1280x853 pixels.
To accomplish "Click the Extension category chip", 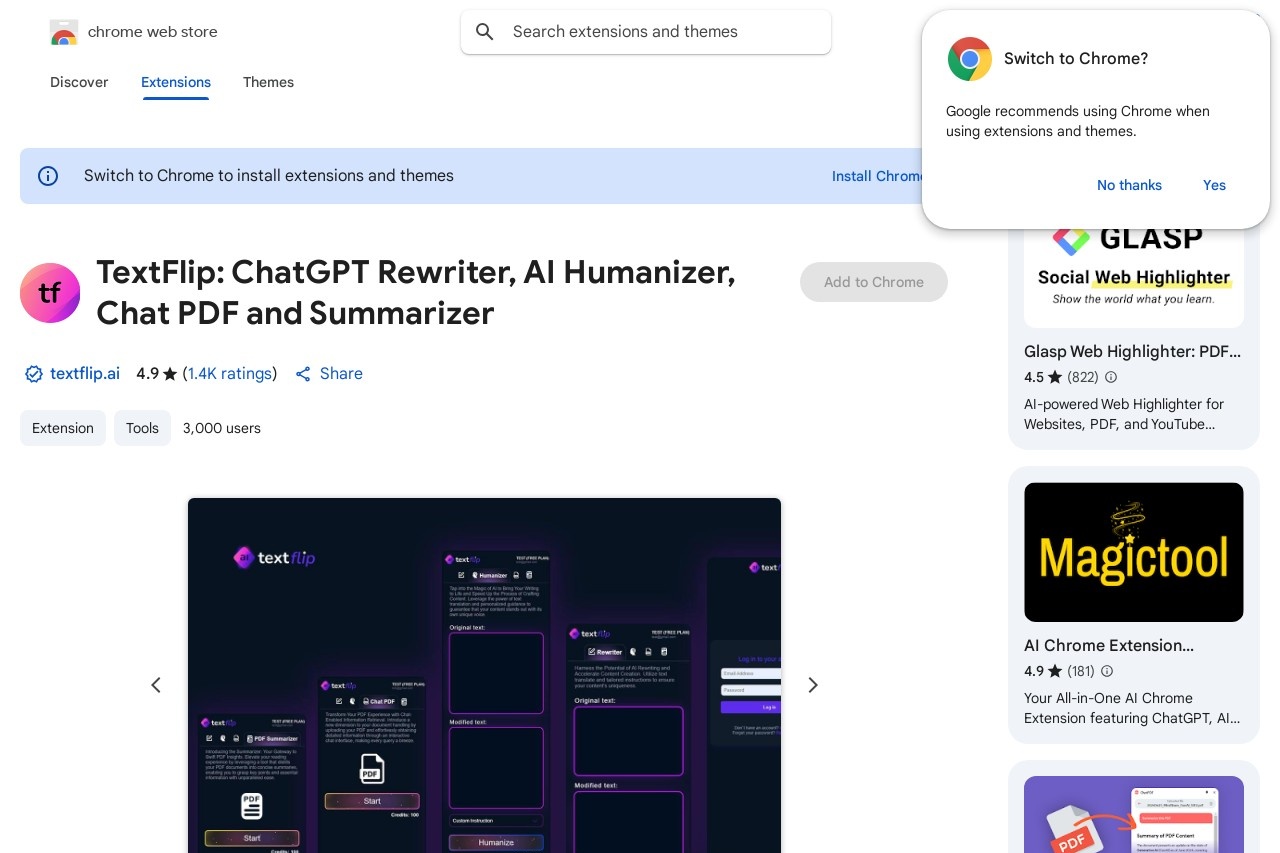I will click(x=63, y=428).
